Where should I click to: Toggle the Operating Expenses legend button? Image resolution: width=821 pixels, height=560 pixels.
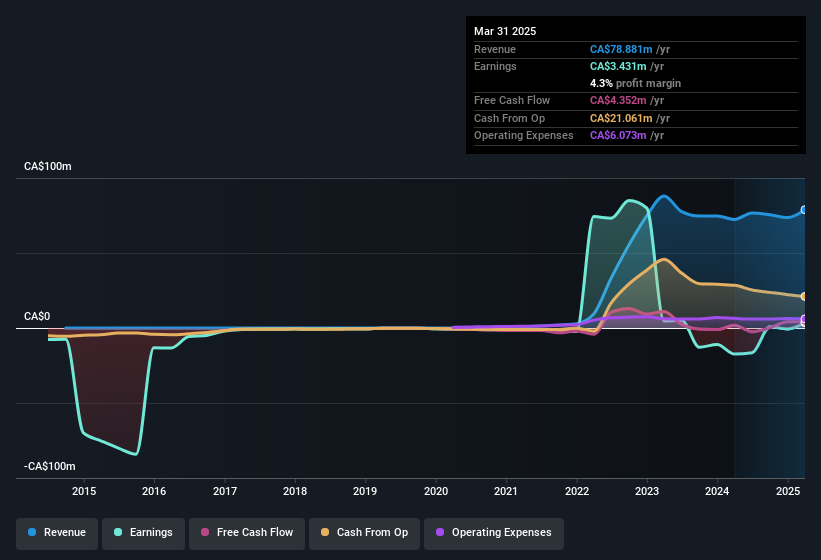point(493,533)
